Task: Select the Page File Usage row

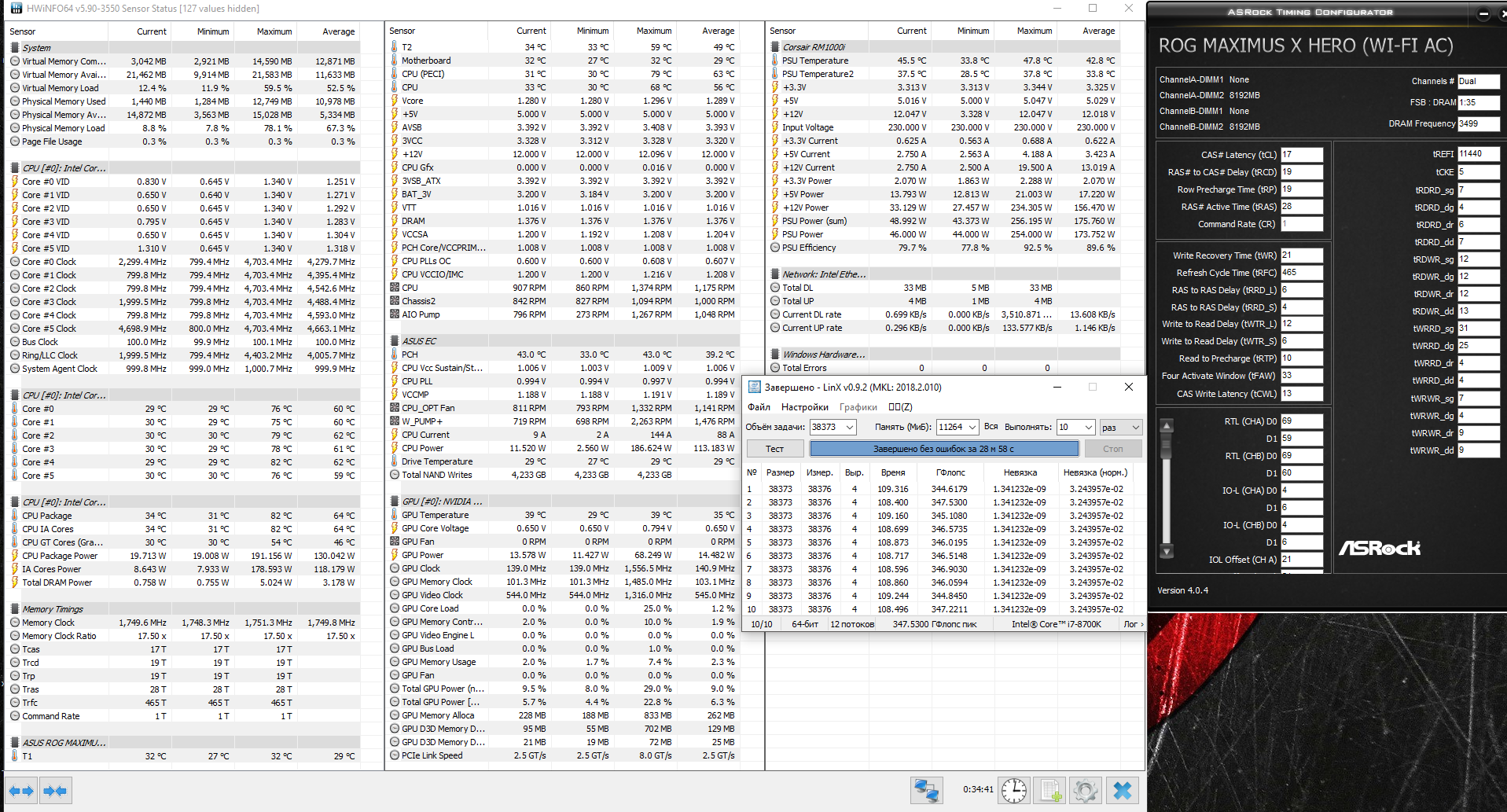Action: pos(183,141)
